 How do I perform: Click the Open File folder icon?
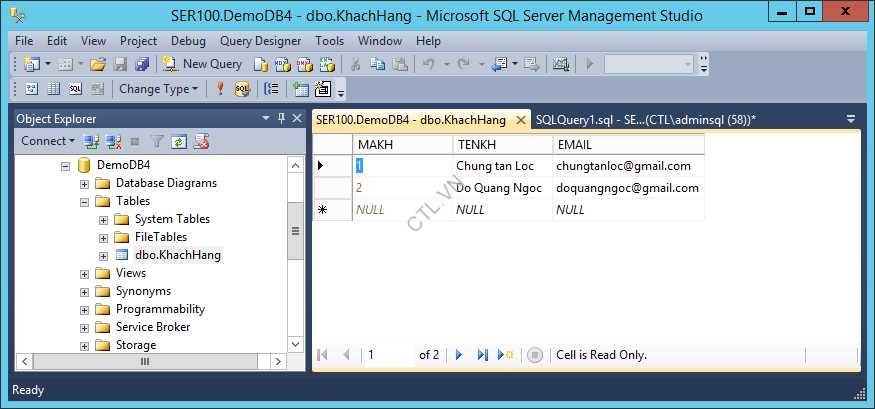click(x=98, y=64)
